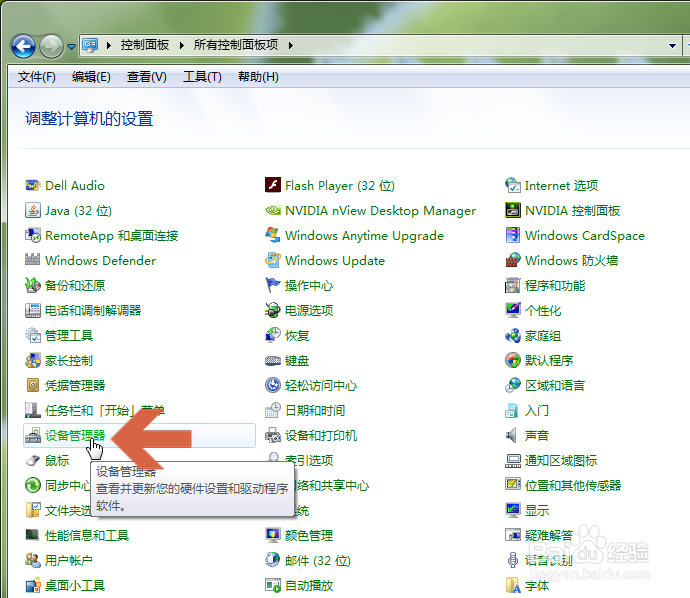Click the Forward navigation arrow button
690x598 pixels.
[x=51, y=46]
